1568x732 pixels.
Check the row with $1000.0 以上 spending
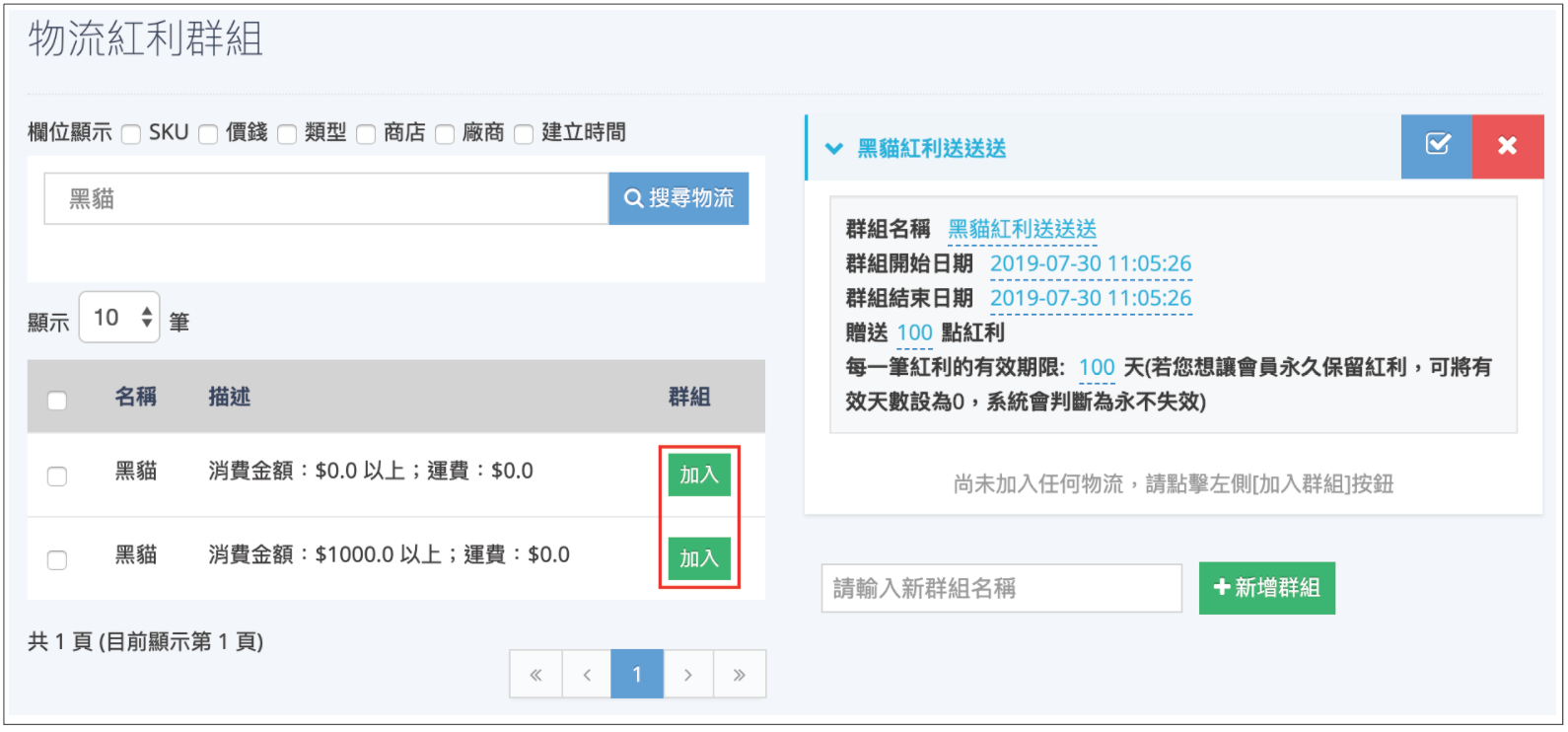(x=57, y=560)
